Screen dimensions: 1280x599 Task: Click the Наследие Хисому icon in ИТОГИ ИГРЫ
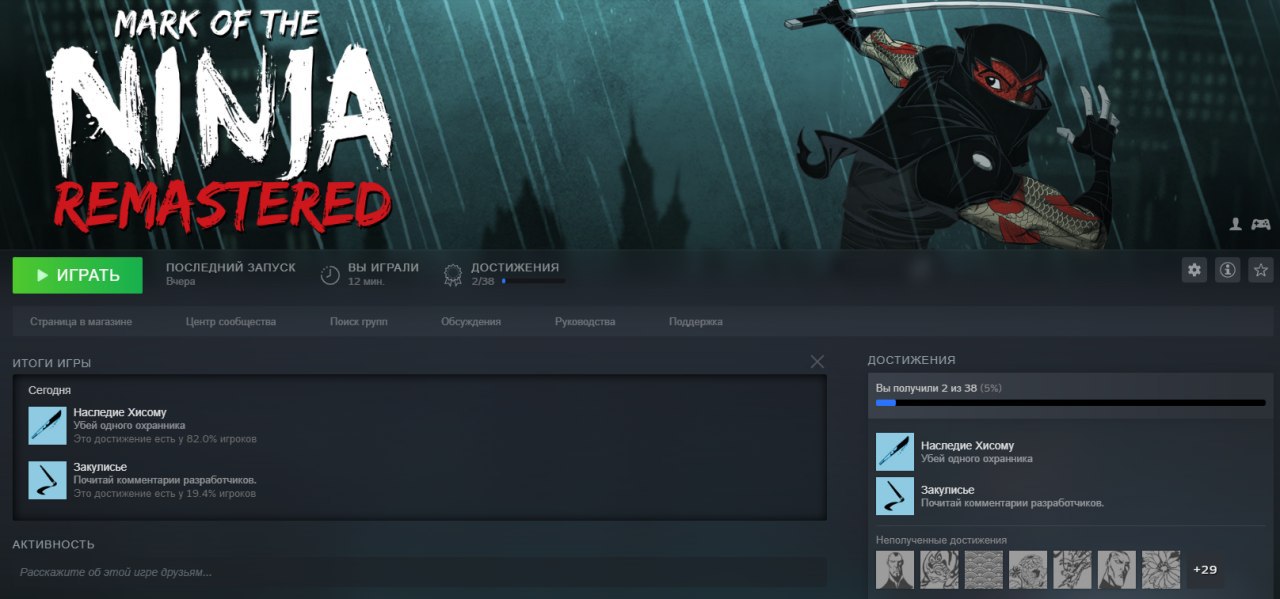click(x=47, y=425)
